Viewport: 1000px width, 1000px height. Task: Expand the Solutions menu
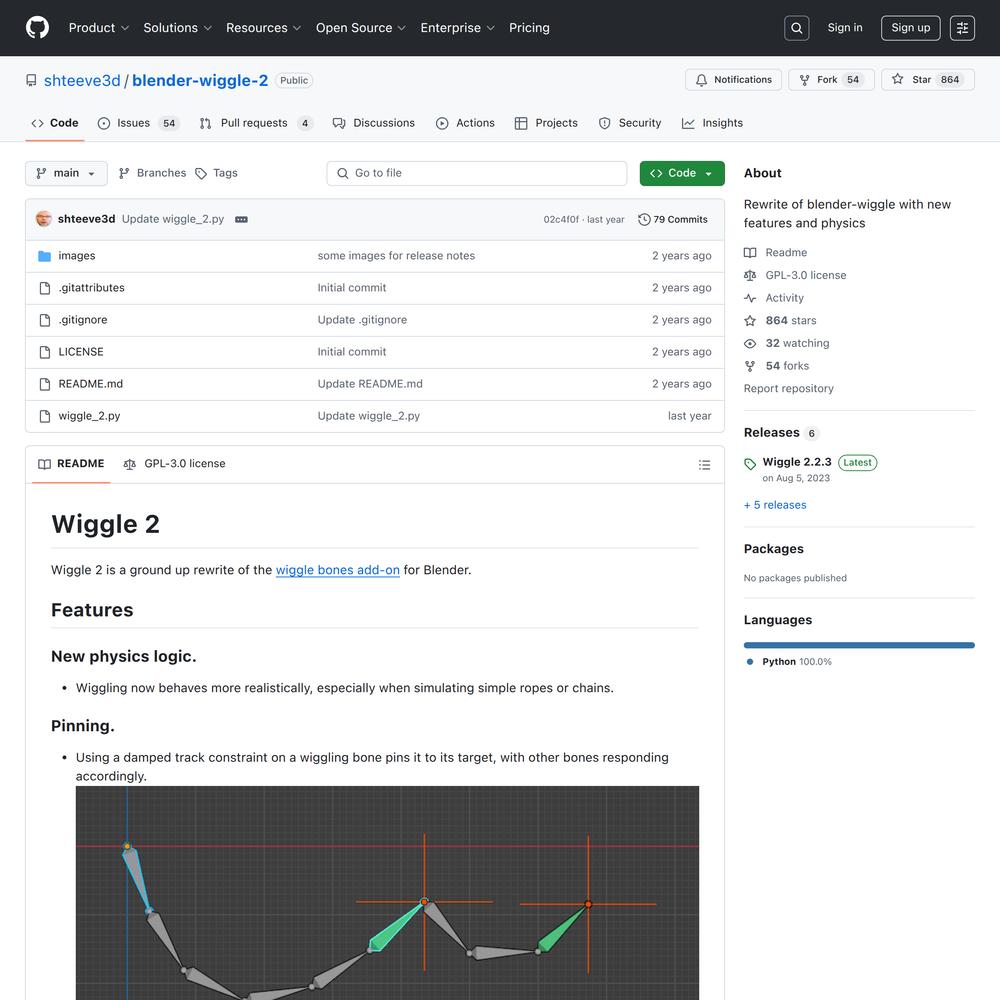[177, 28]
